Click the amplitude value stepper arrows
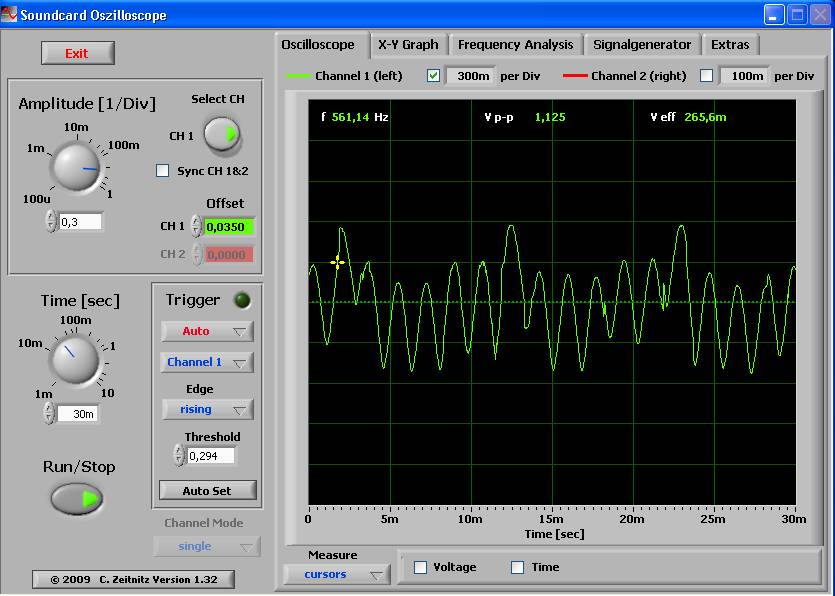 click(51, 221)
